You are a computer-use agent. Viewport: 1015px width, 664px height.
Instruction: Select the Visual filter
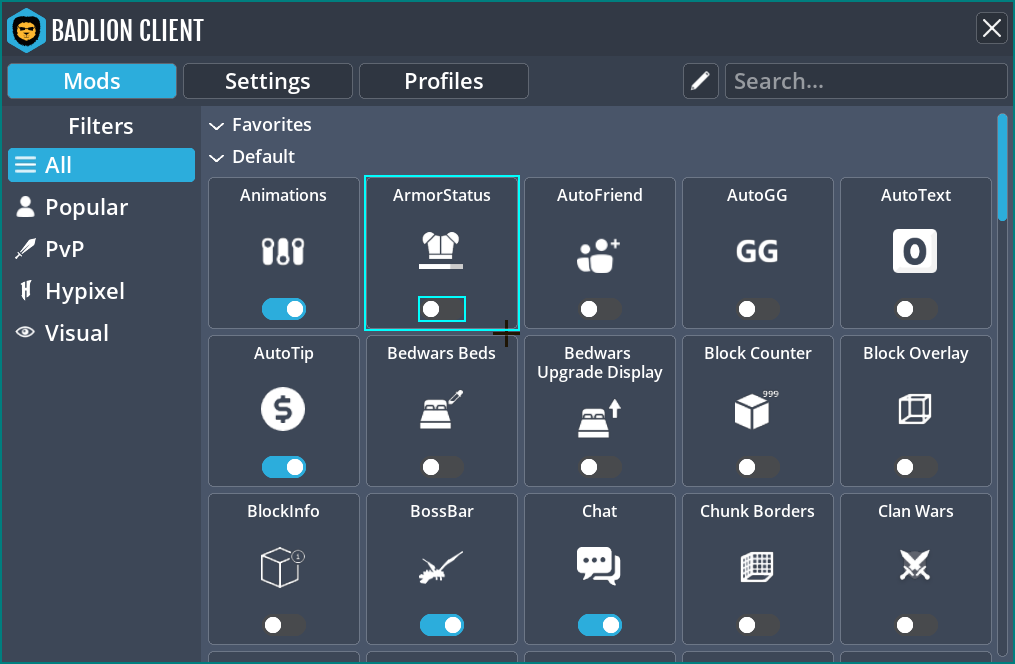pyautogui.click(x=101, y=333)
